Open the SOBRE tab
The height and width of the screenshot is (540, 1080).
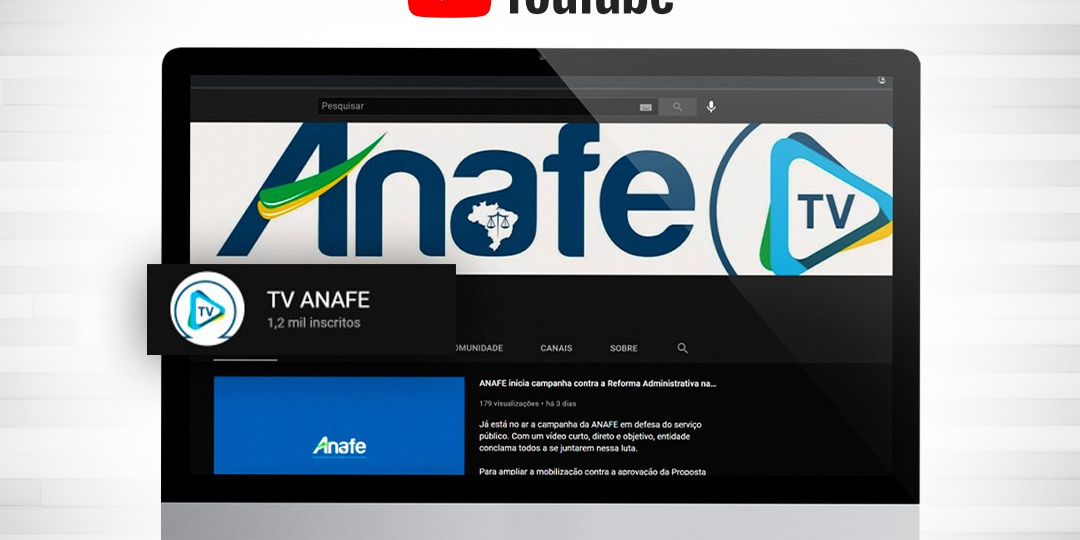623,348
